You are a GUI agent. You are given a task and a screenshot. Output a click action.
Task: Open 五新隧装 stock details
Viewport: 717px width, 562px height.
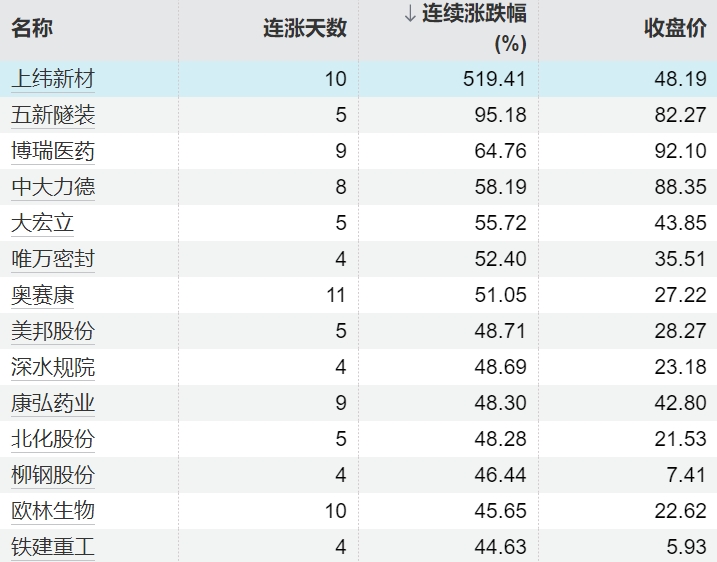pos(53,115)
